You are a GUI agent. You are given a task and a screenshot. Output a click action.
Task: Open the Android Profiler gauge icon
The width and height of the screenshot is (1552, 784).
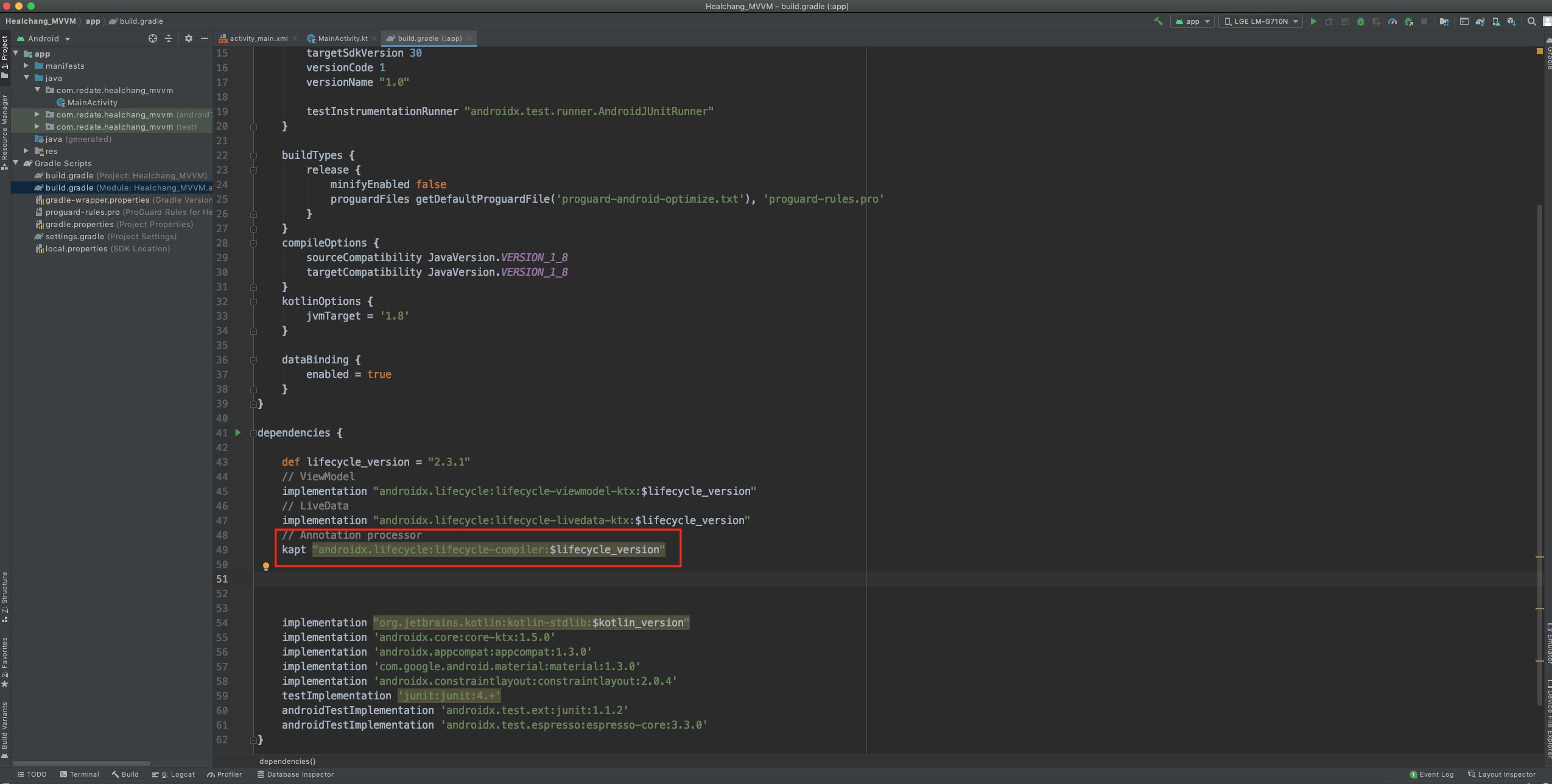[1392, 21]
